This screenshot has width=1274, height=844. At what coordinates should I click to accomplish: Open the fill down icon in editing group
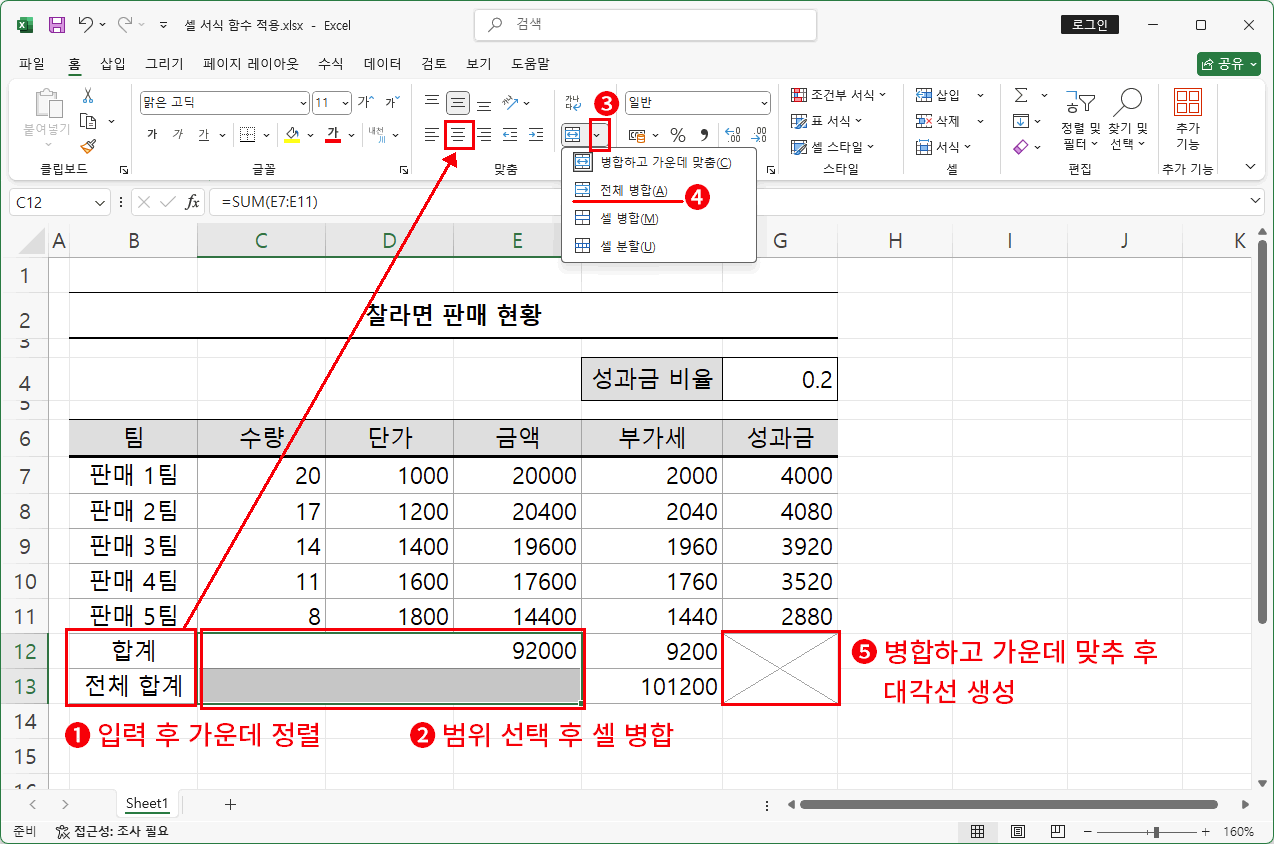(x=1020, y=121)
